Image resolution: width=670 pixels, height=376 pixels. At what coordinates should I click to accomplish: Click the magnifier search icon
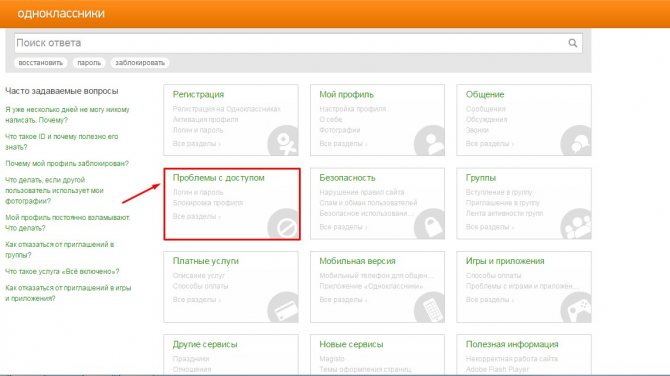tap(573, 43)
